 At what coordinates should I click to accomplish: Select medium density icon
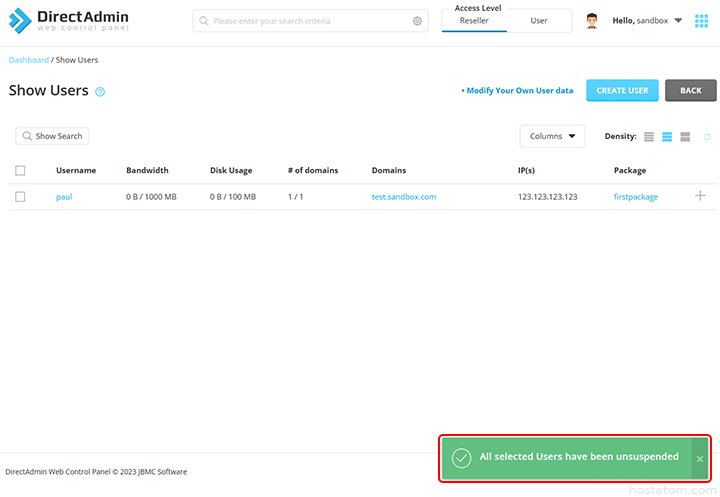pyautogui.click(x=667, y=137)
